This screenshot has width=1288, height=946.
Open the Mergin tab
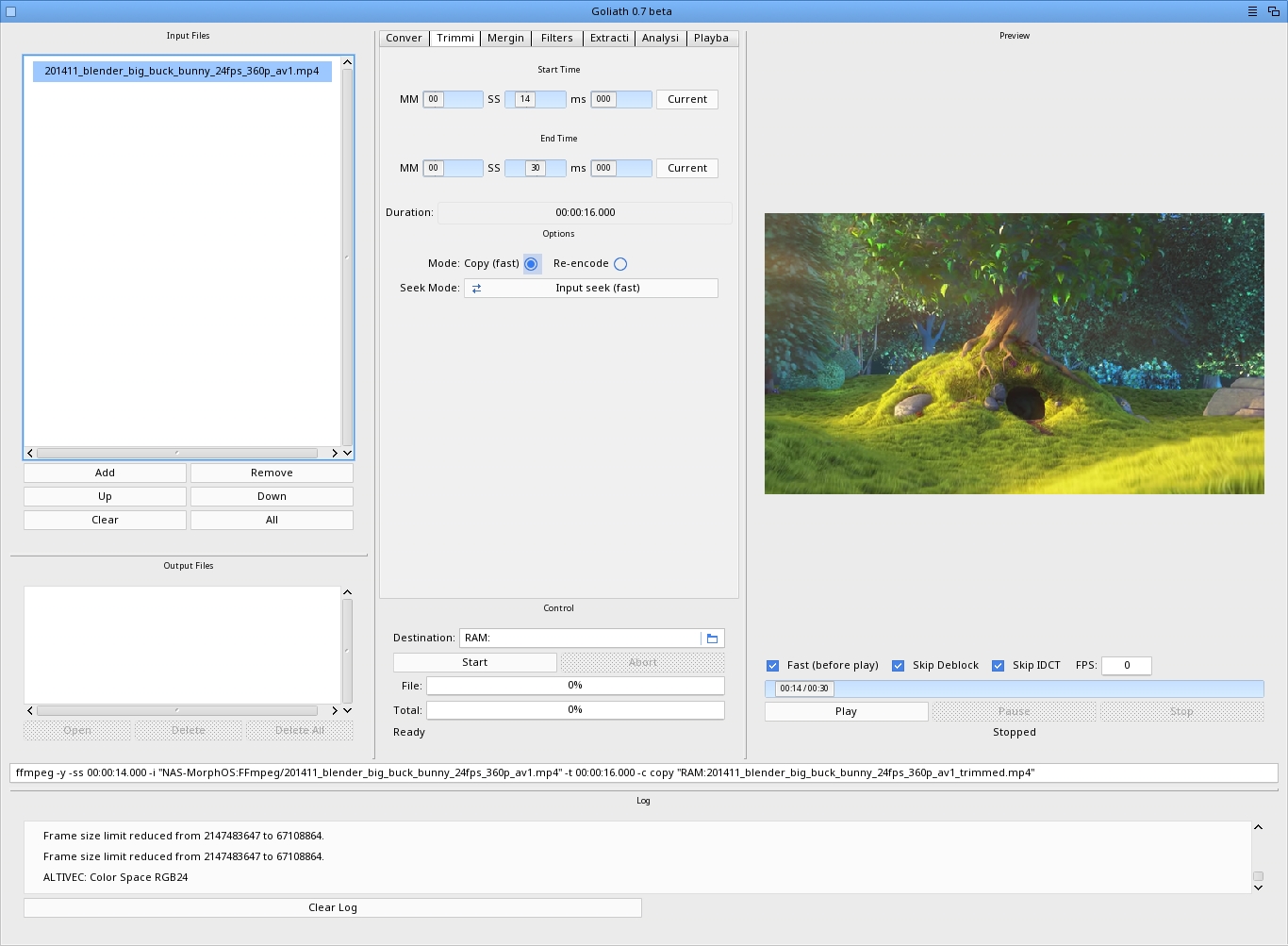pos(505,39)
